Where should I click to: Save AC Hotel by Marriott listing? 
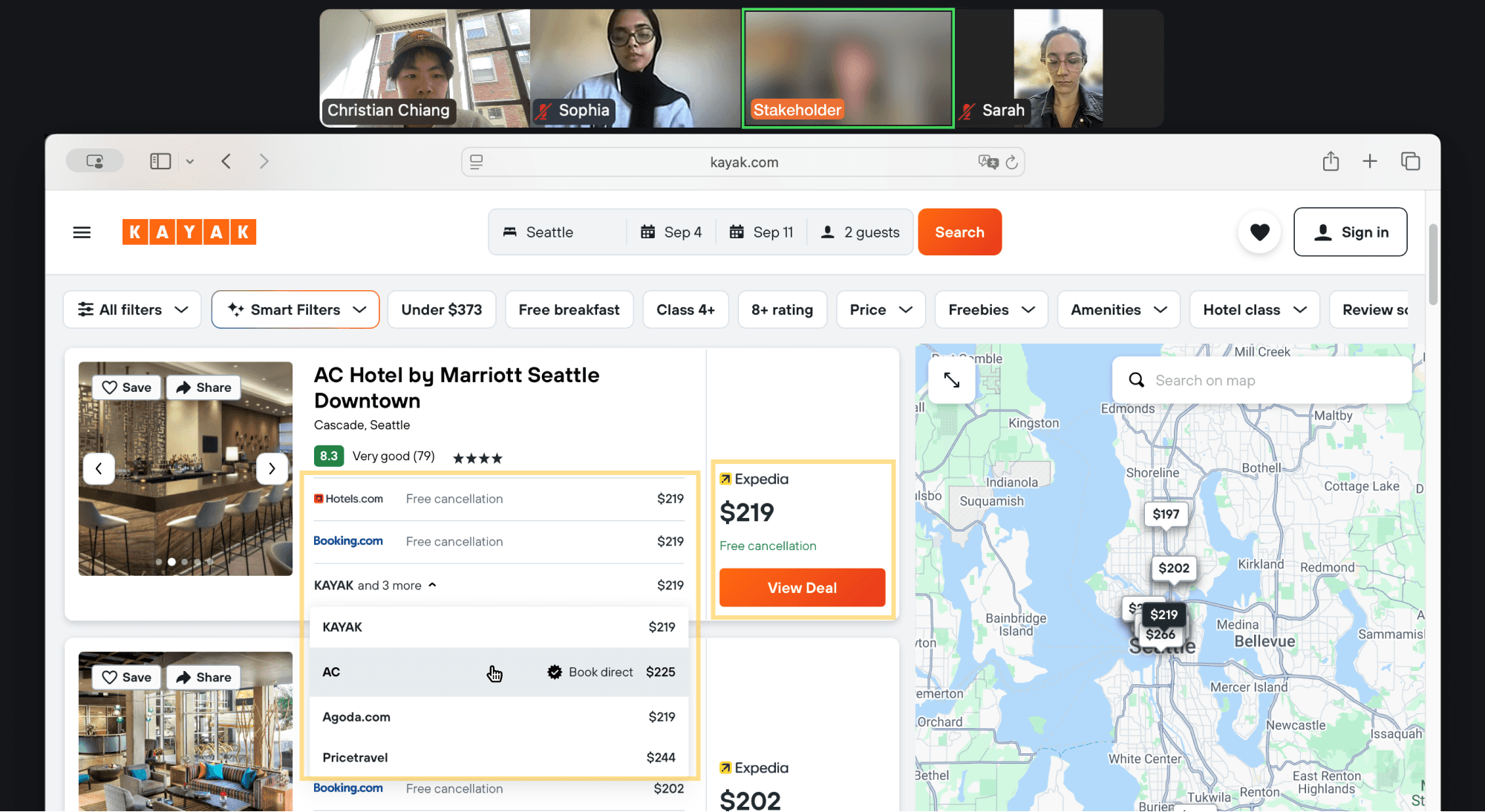pos(126,387)
